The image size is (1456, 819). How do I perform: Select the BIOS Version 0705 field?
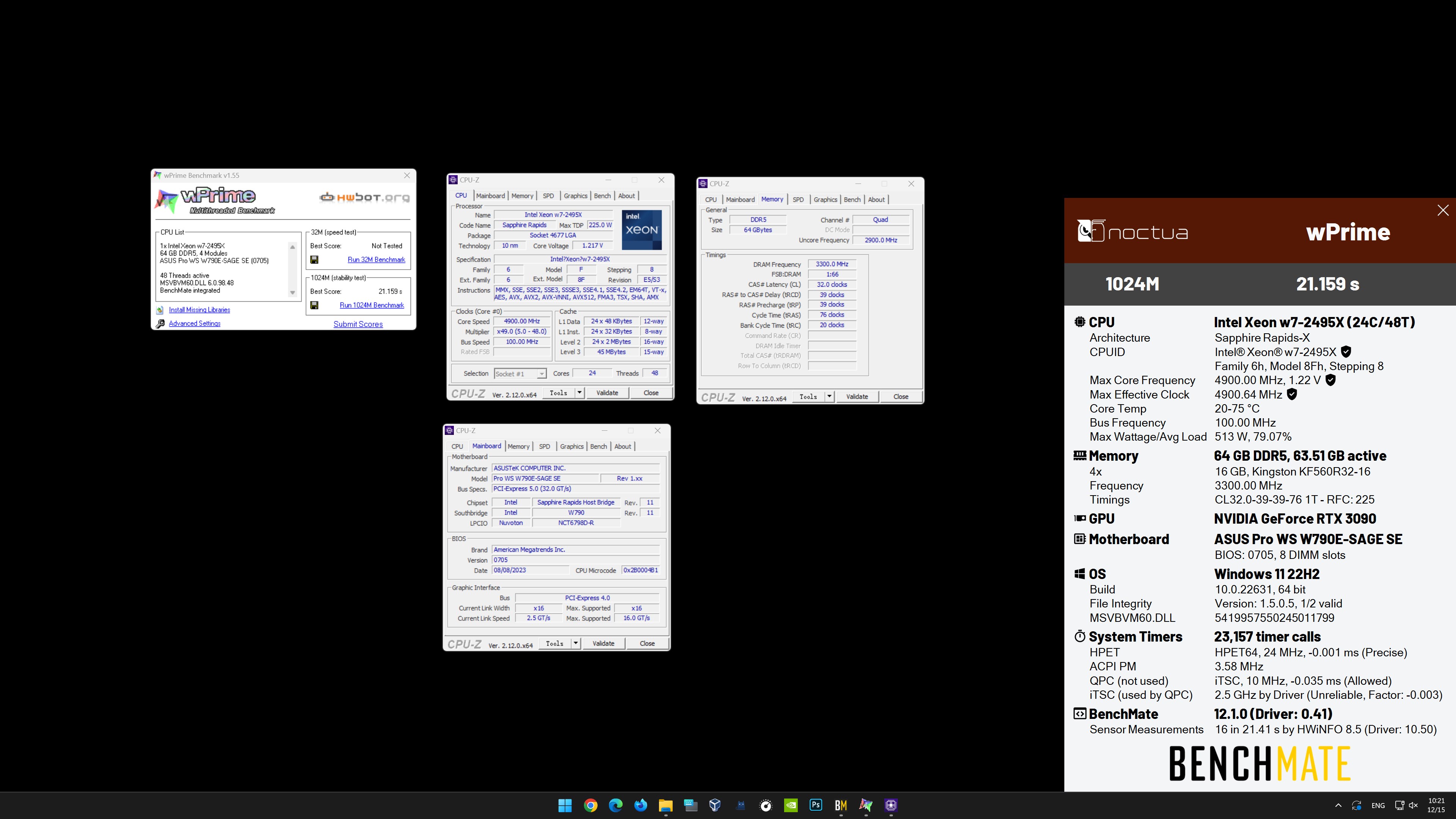pyautogui.click(x=576, y=560)
